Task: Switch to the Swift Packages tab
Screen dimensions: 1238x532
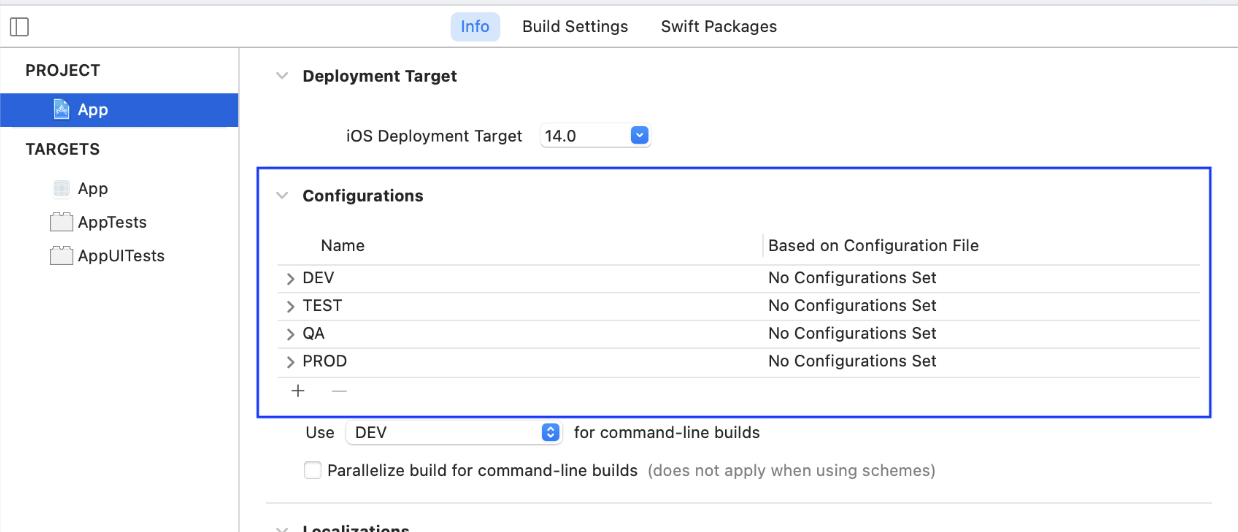Action: (x=718, y=27)
